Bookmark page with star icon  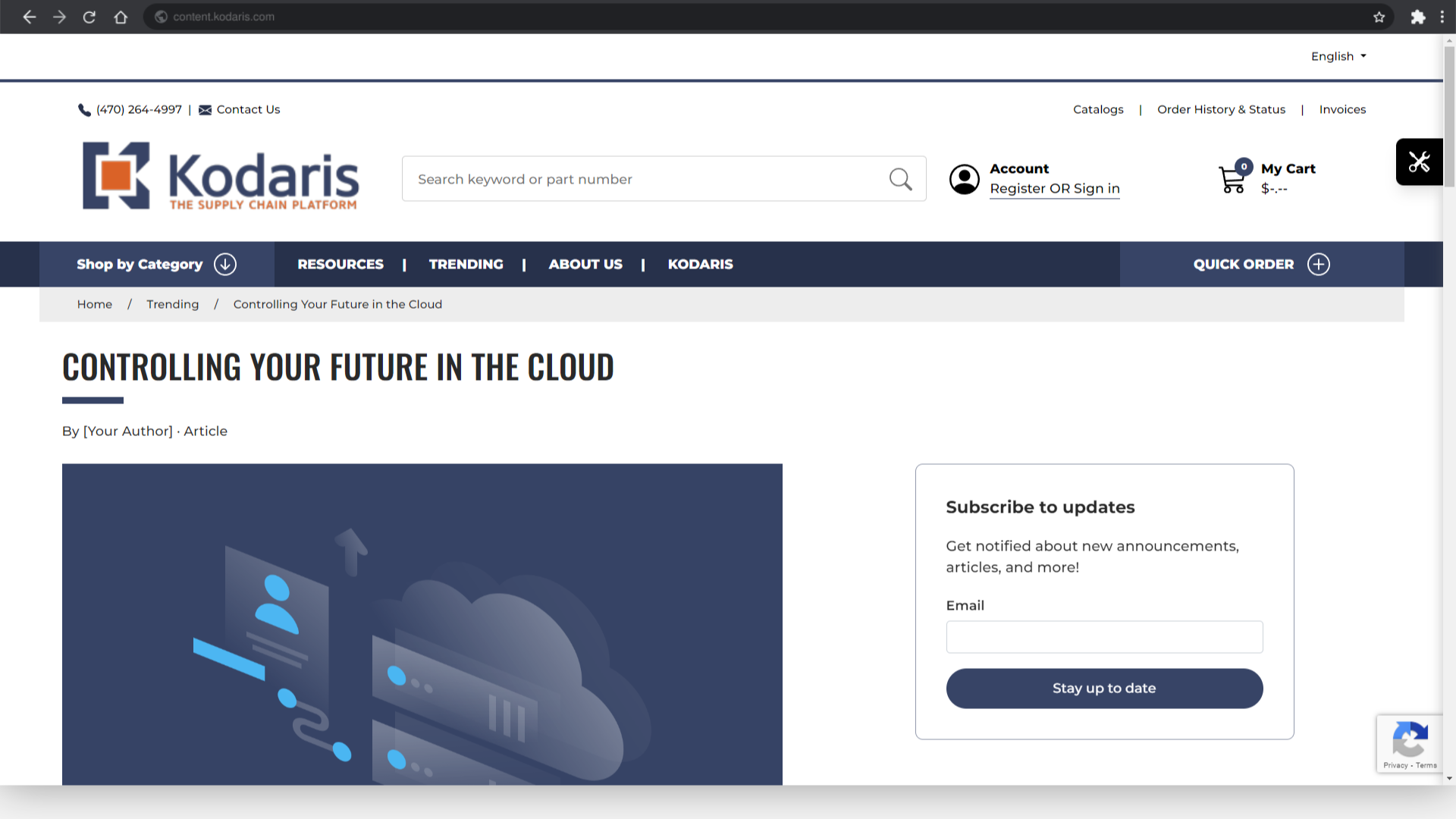[x=1379, y=17]
